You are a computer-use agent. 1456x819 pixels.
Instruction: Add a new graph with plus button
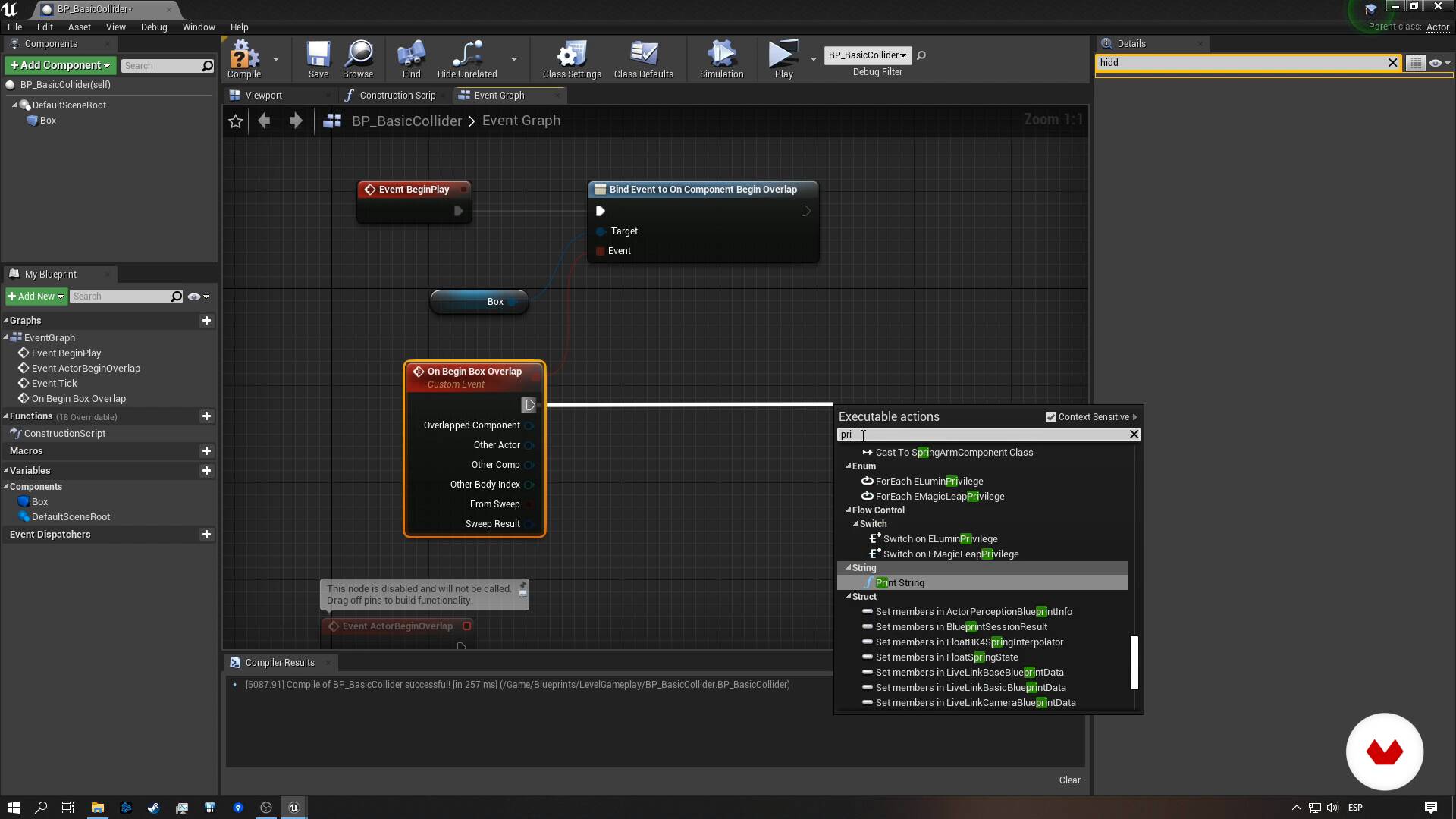pyautogui.click(x=206, y=321)
